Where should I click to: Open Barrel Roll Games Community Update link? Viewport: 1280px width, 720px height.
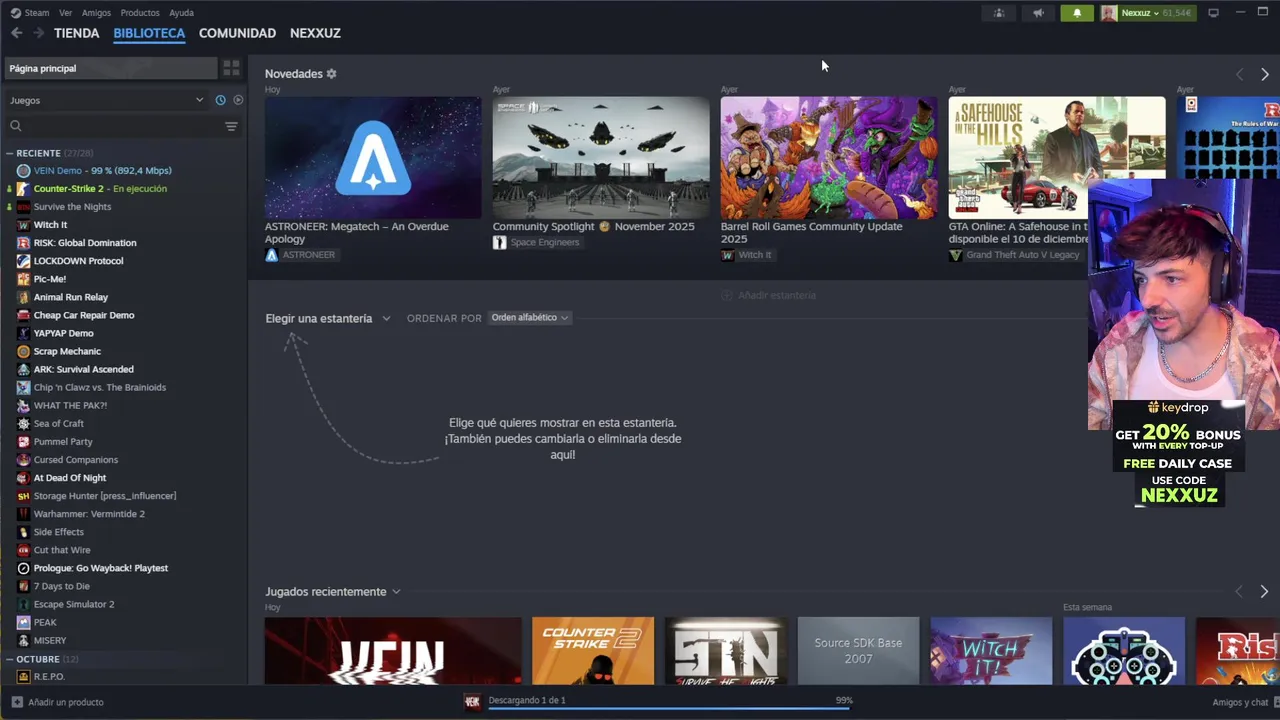tap(811, 232)
